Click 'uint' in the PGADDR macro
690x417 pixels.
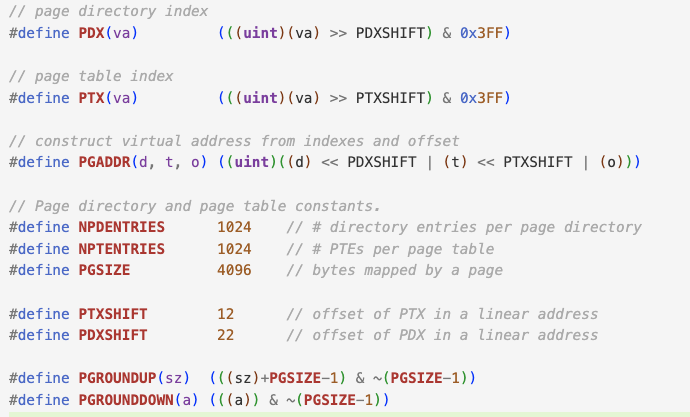tap(251, 162)
